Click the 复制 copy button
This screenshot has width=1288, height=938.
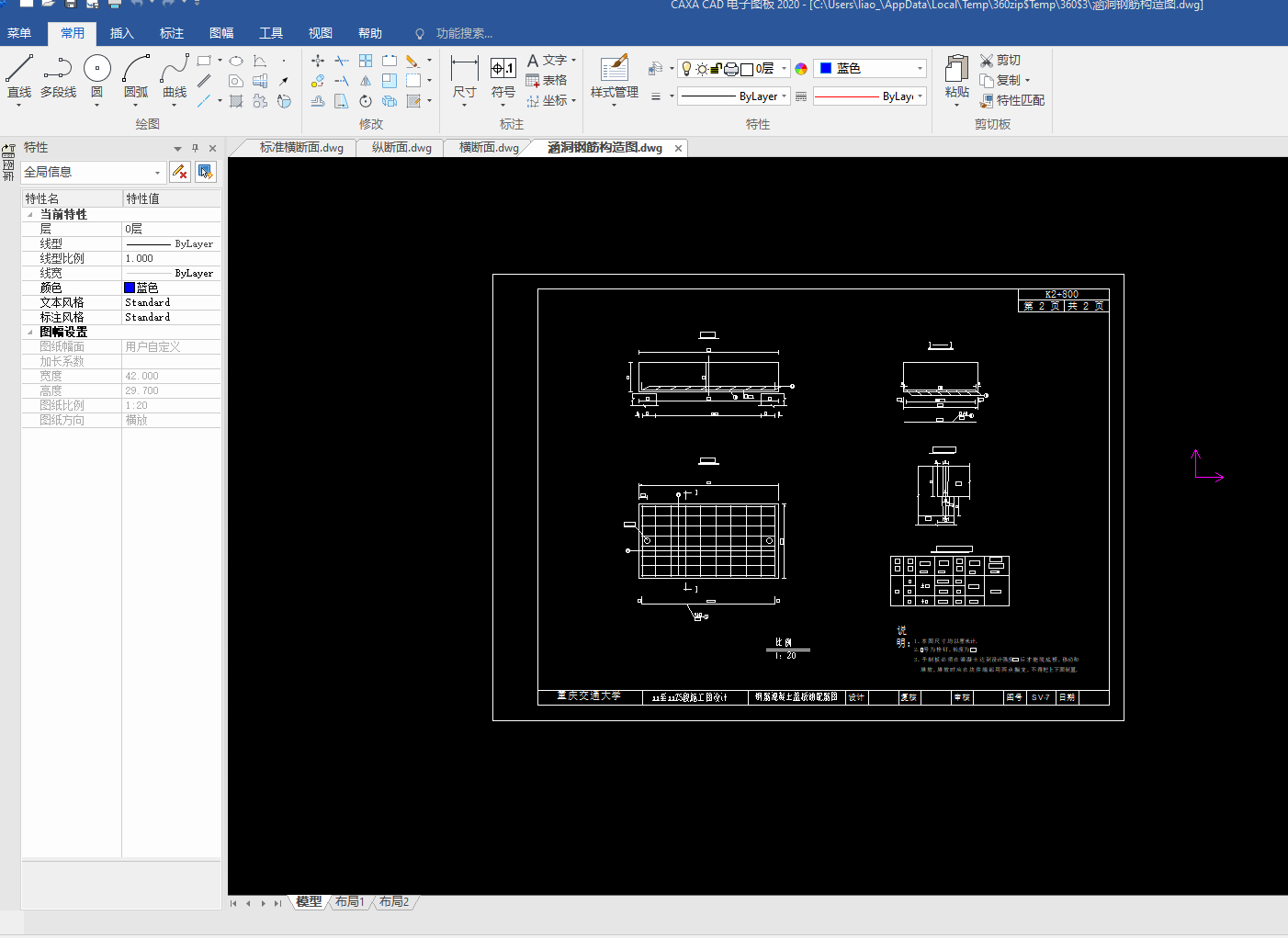click(1000, 80)
